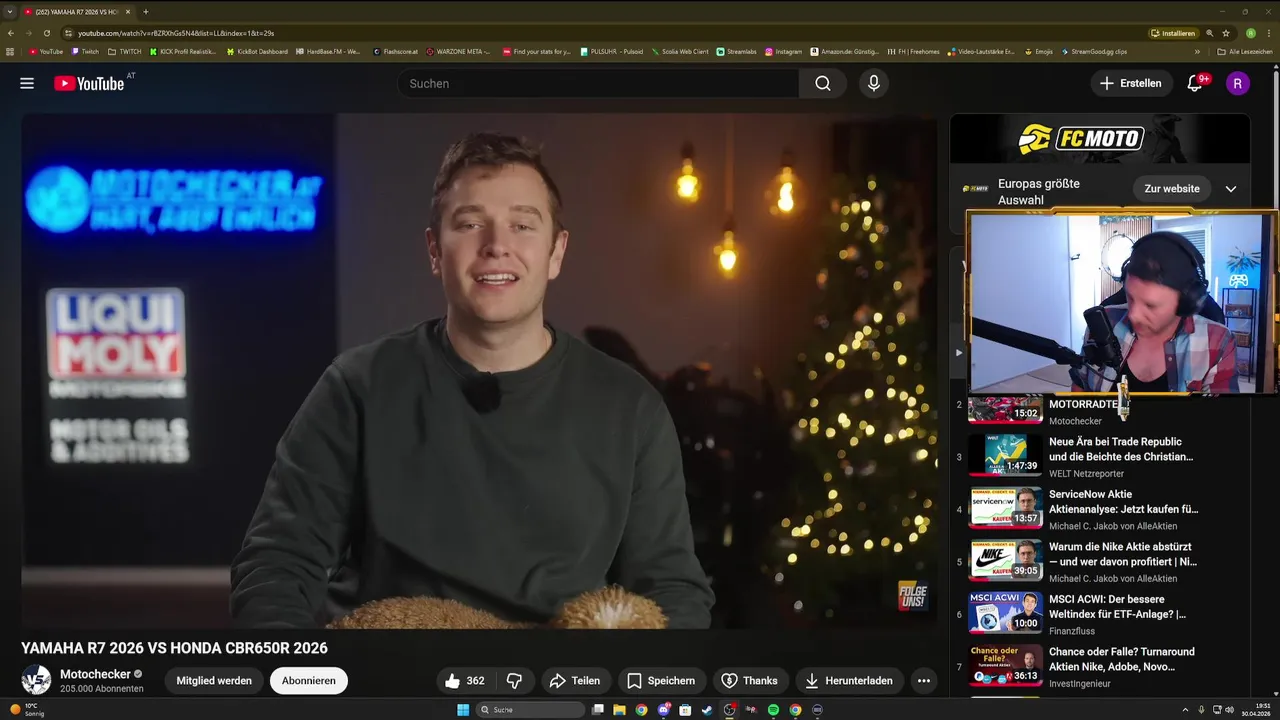Click the main video player
Image resolution: width=1280 pixels, height=720 pixels.
pyautogui.click(x=480, y=371)
